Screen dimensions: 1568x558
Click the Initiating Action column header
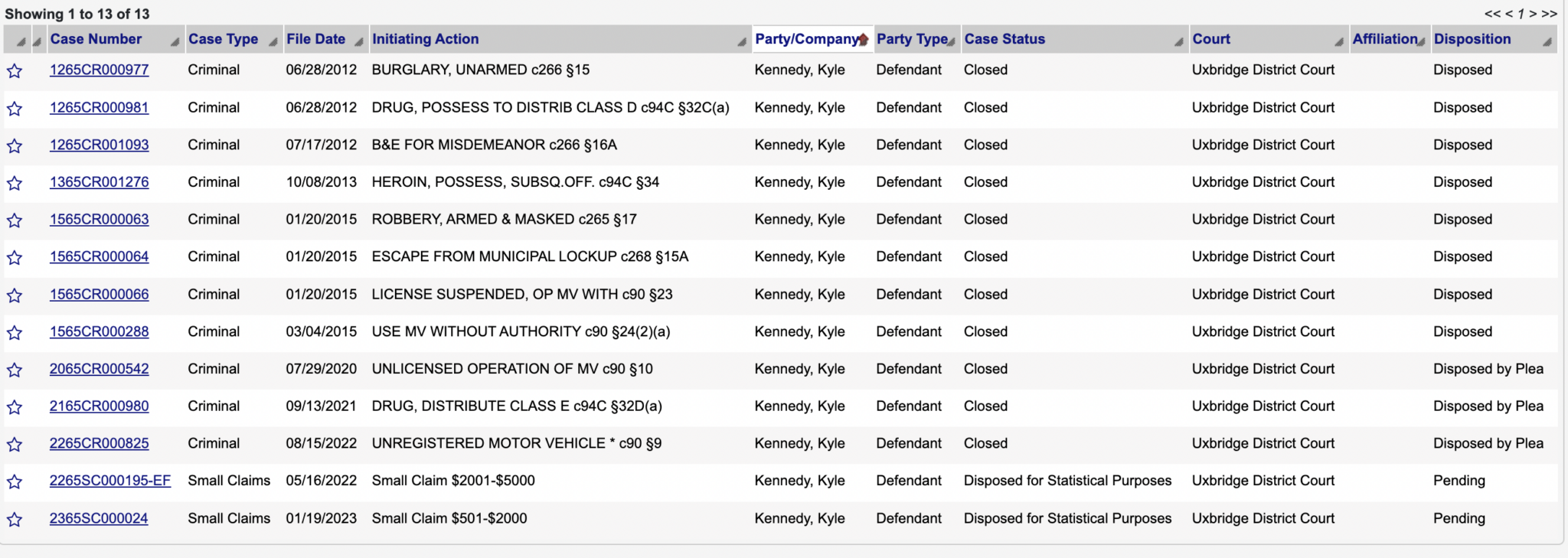pos(425,39)
